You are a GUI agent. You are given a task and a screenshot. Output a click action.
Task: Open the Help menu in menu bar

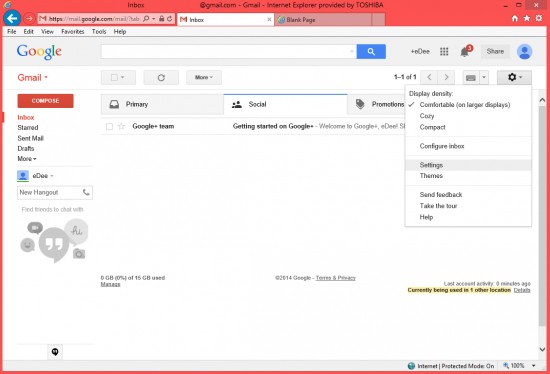coord(120,32)
